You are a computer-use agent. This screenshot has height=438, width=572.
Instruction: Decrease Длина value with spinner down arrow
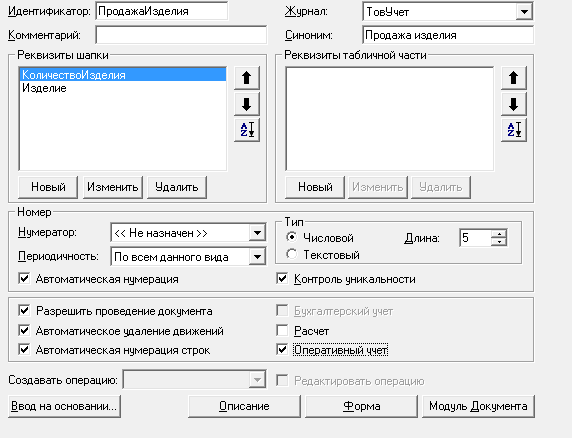pyautogui.click(x=499, y=242)
